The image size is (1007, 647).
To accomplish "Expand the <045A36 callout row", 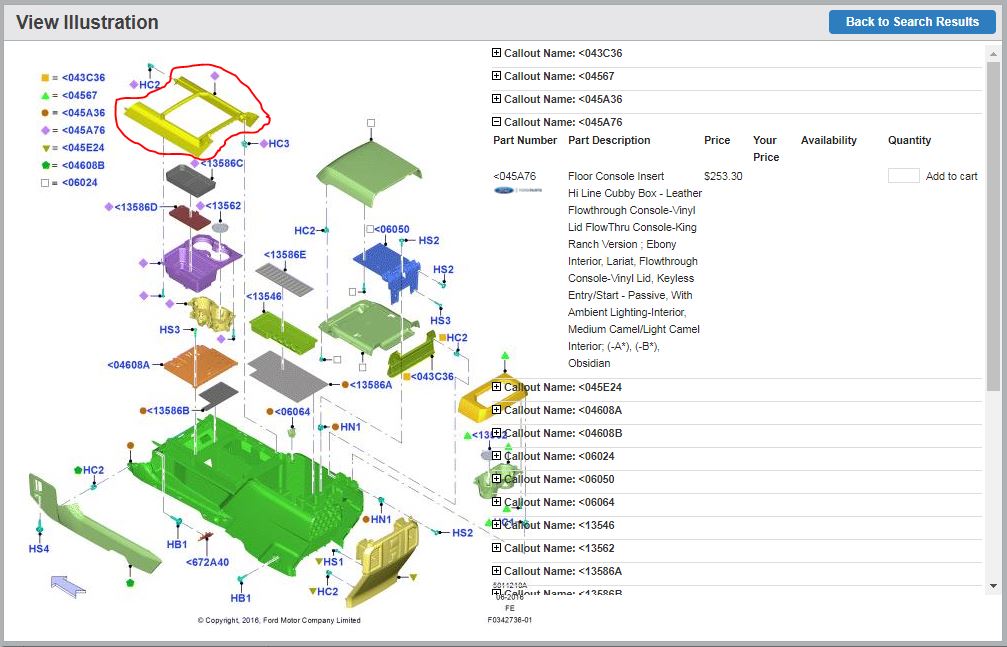I will [496, 99].
